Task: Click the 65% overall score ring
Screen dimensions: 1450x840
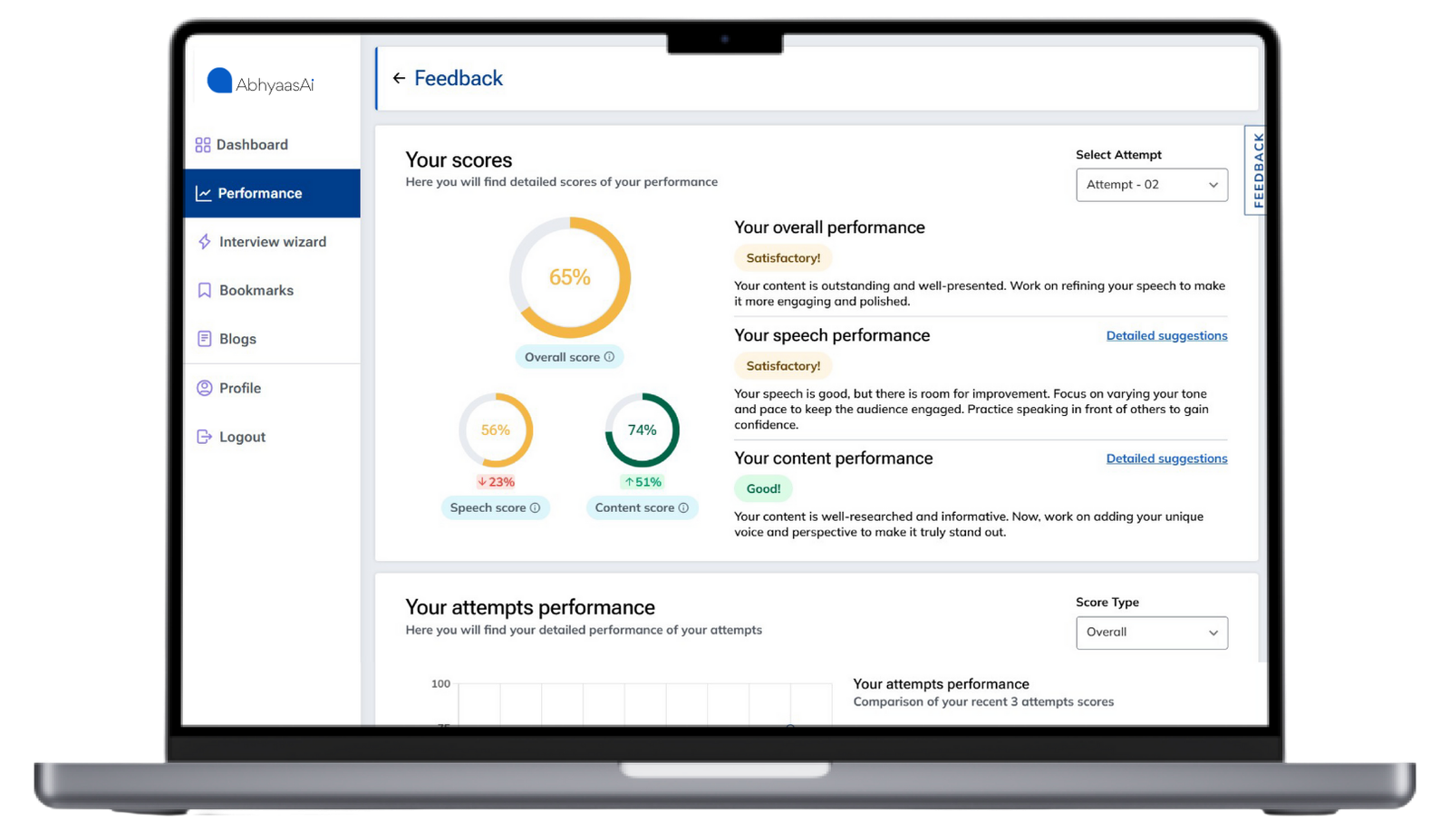Action: [569, 277]
